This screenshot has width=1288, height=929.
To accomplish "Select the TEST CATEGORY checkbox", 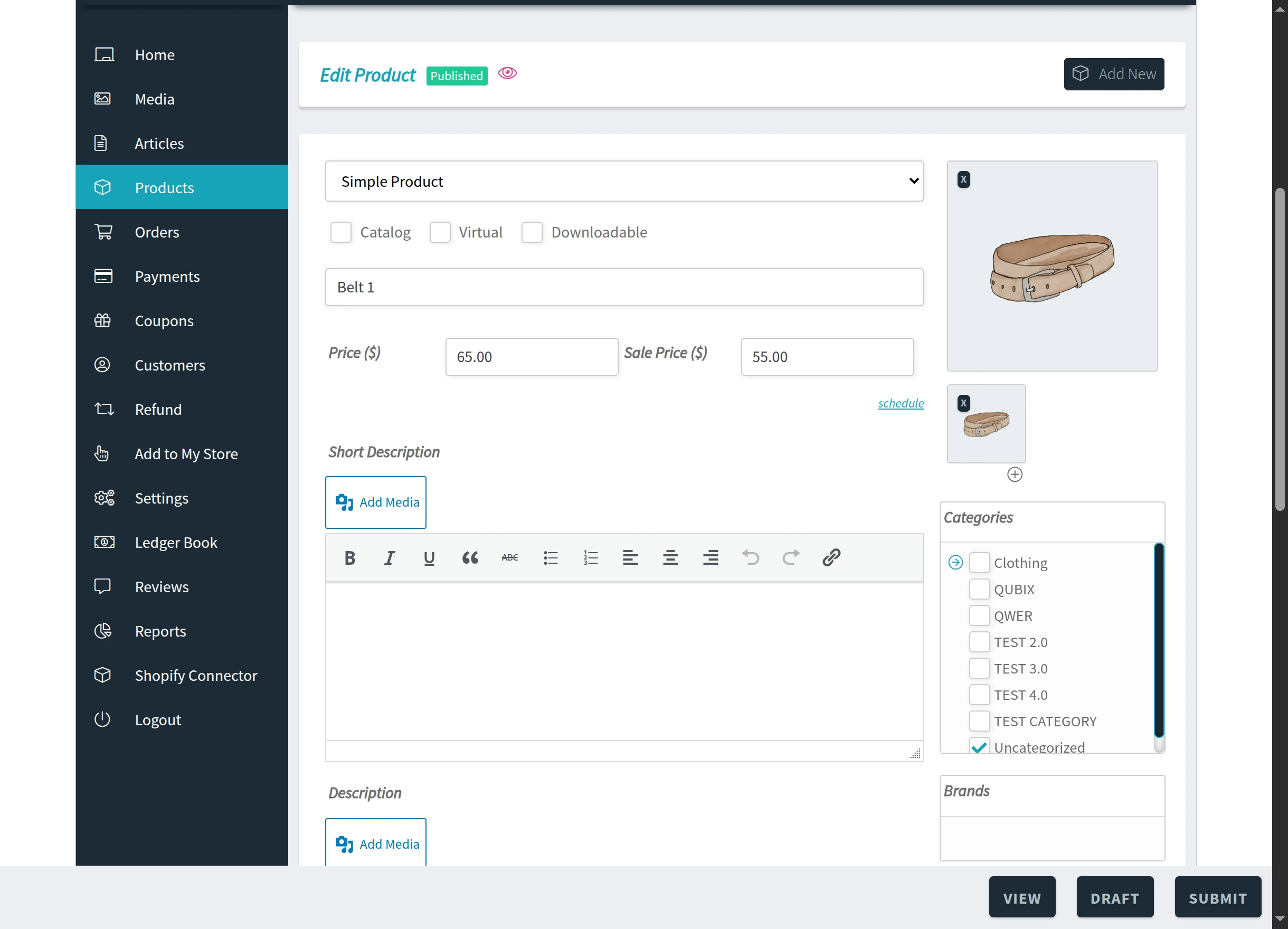I will click(979, 721).
